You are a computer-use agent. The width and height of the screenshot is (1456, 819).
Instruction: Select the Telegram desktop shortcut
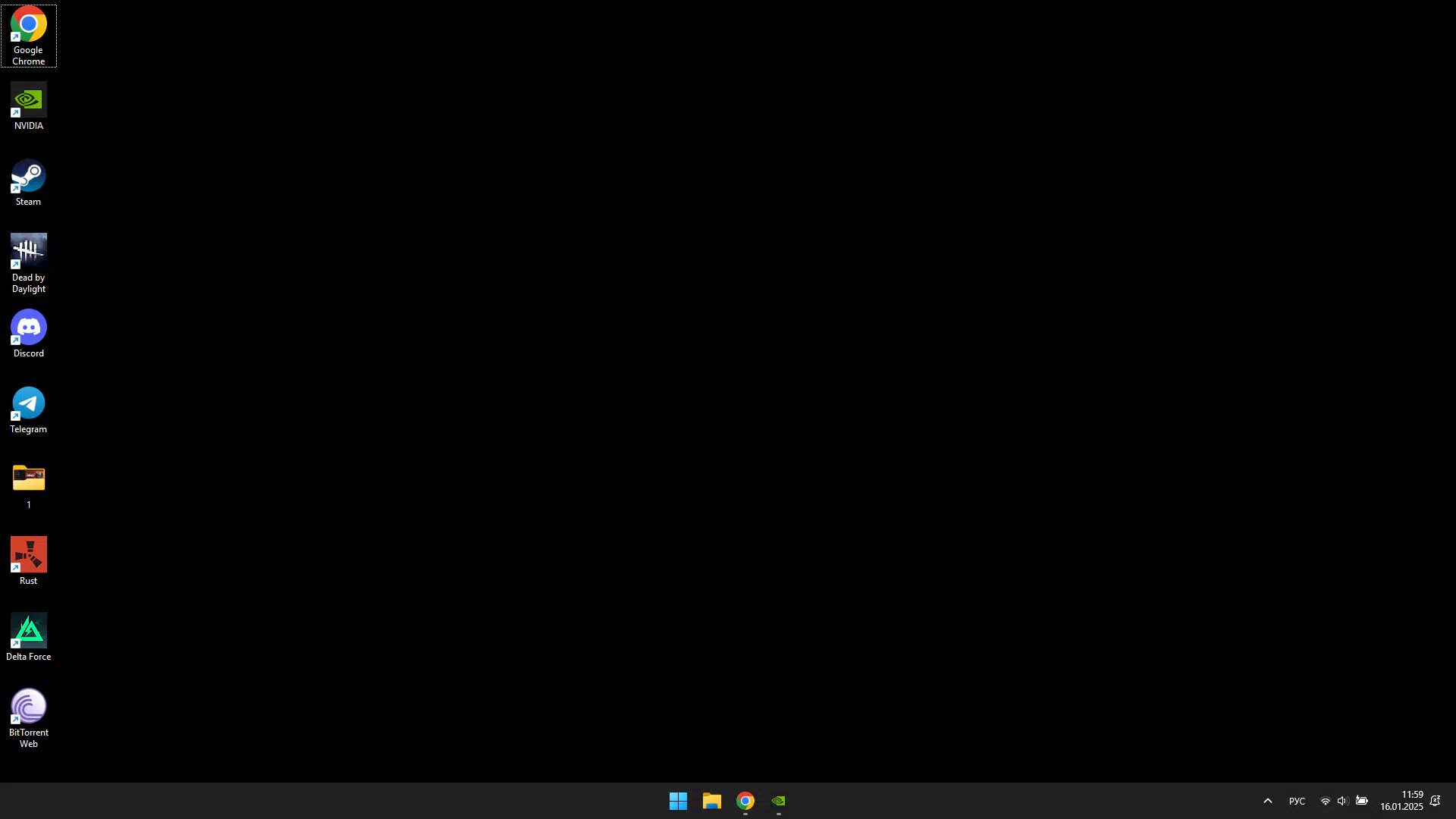pyautogui.click(x=28, y=409)
